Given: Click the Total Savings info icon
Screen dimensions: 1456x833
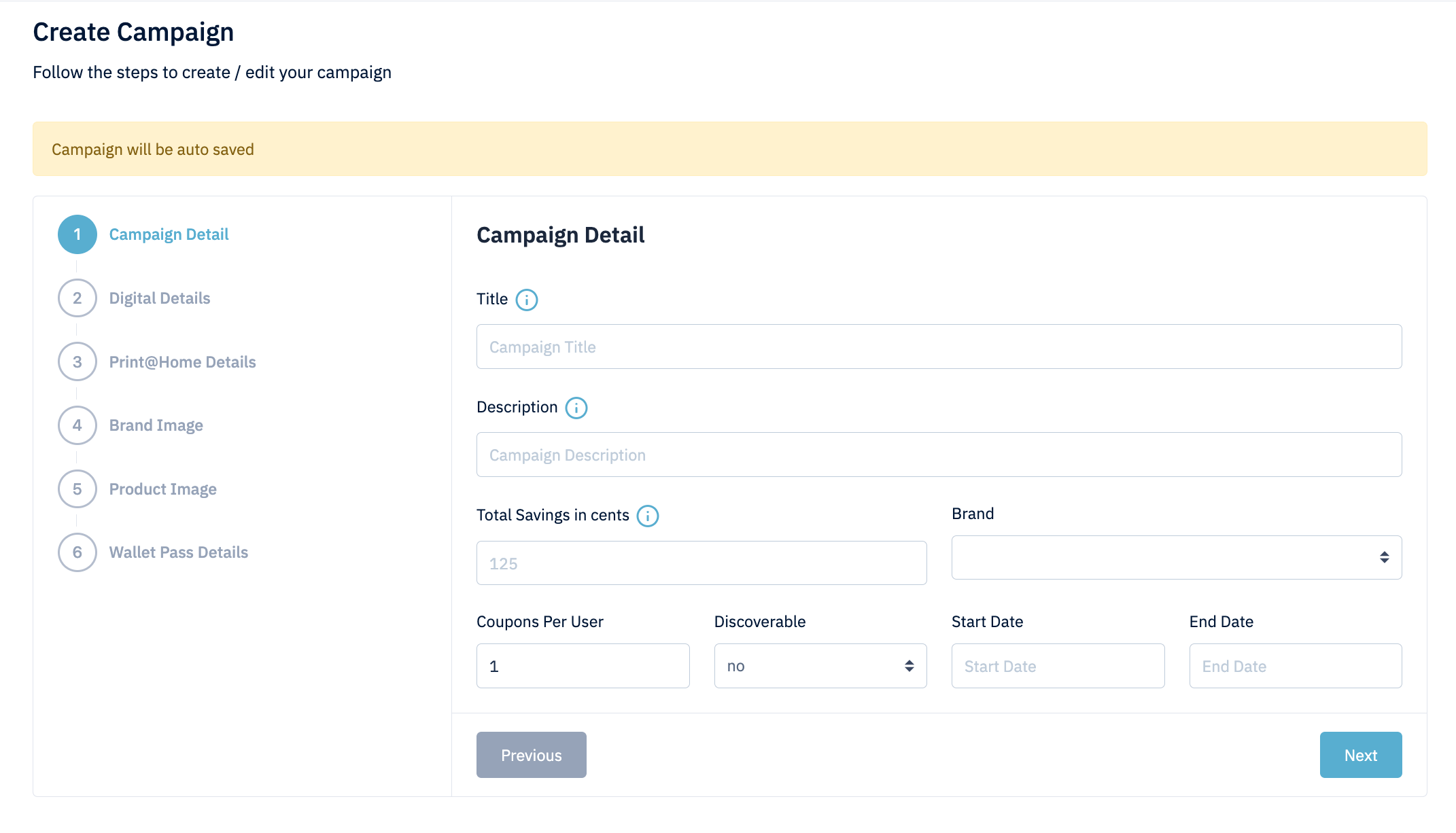Looking at the screenshot, I should coord(647,516).
